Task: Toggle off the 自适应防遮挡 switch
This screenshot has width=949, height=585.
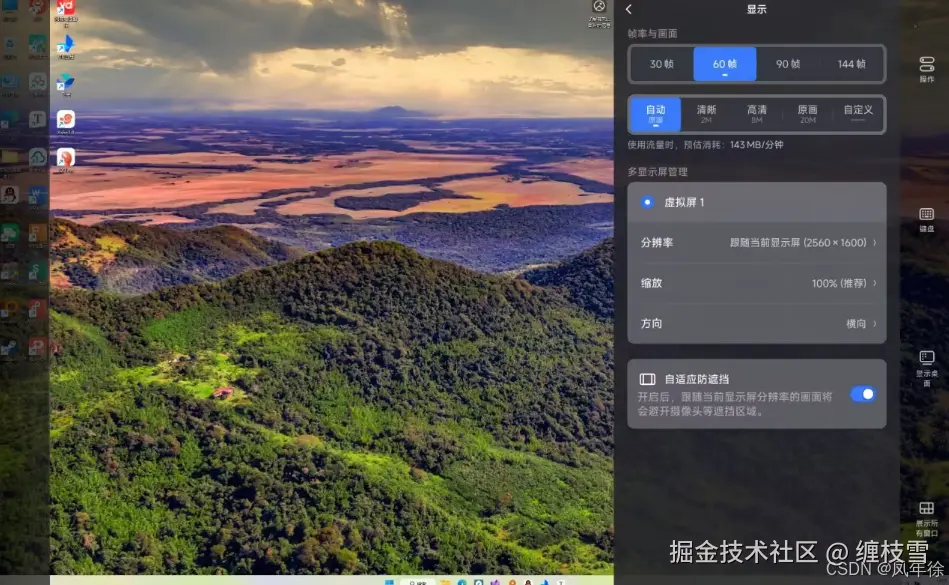Action: [862, 394]
